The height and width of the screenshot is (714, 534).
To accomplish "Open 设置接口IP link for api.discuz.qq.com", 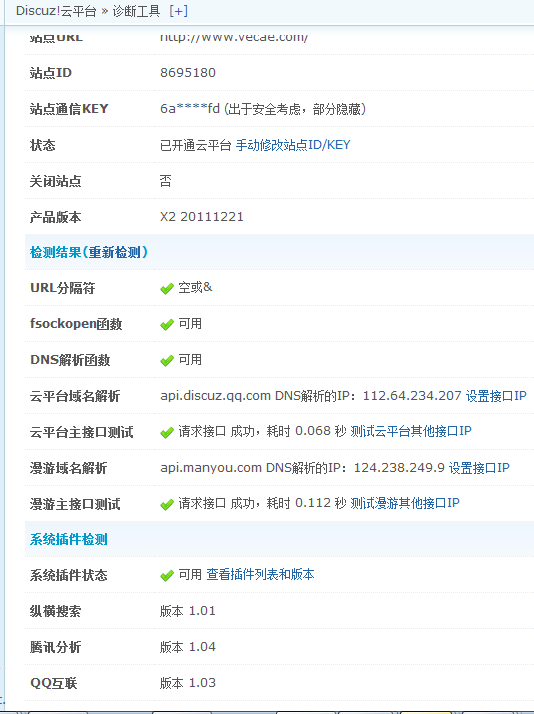I will click(496, 396).
